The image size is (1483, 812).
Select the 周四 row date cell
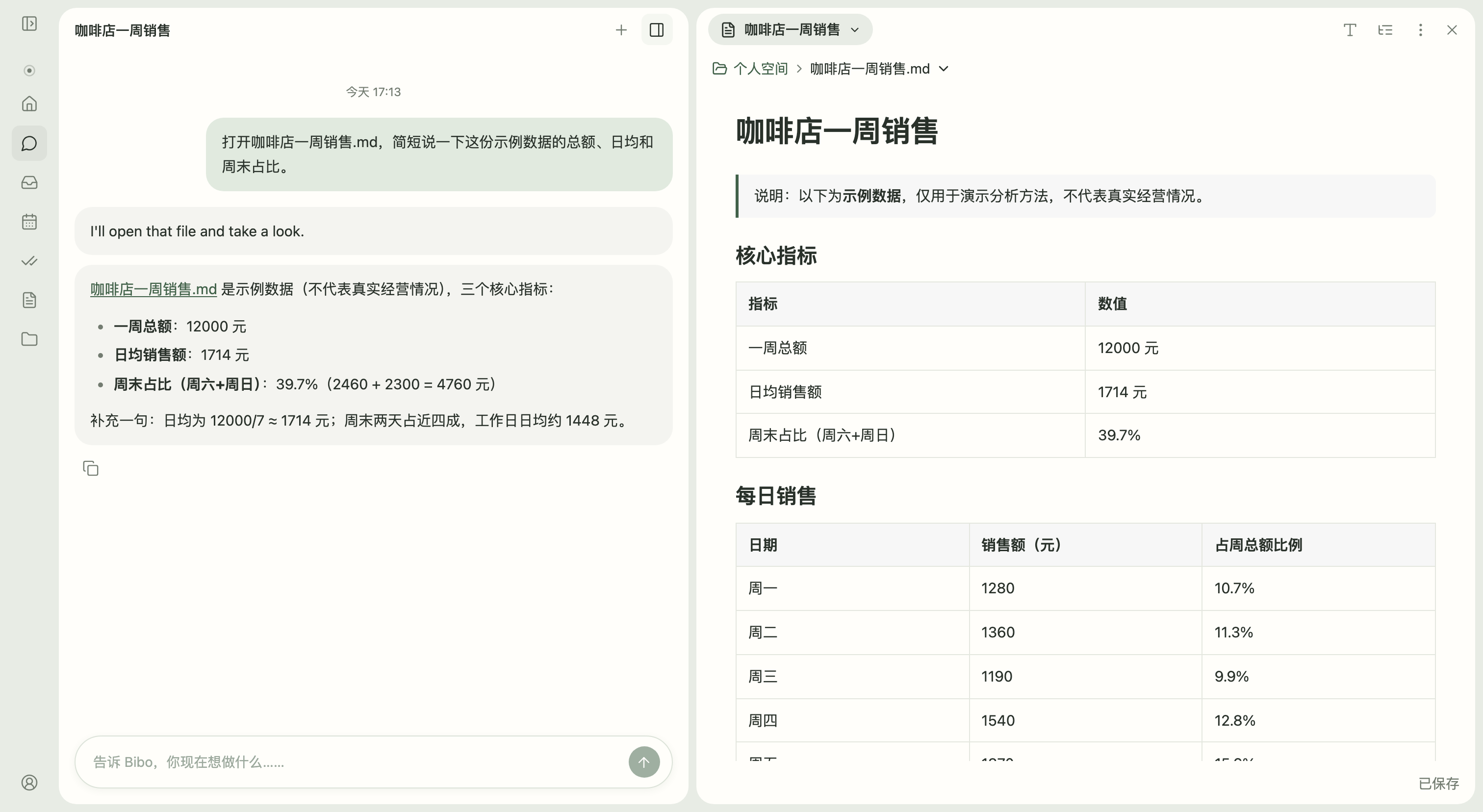pos(853,720)
